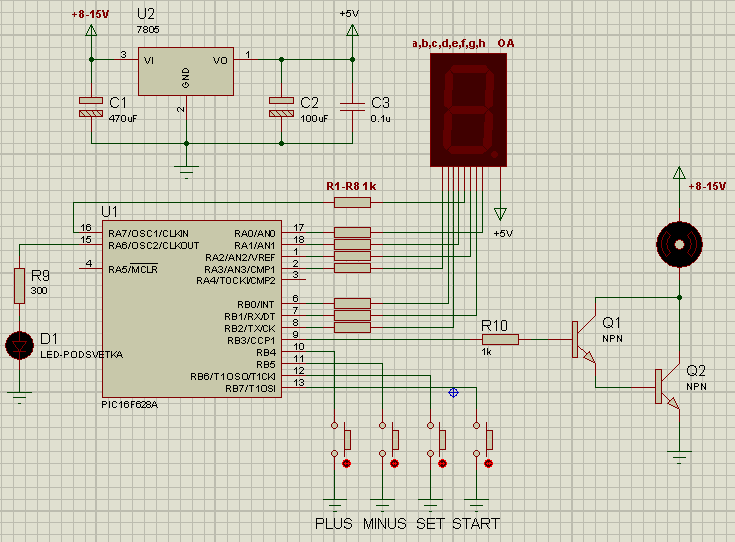Click the 1k resistor R10
The image size is (735, 542).
click(x=500, y=340)
